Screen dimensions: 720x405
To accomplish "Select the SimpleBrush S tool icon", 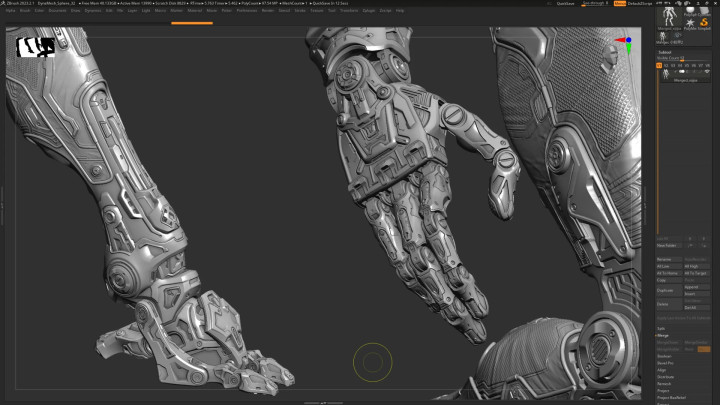I will click(x=703, y=22).
